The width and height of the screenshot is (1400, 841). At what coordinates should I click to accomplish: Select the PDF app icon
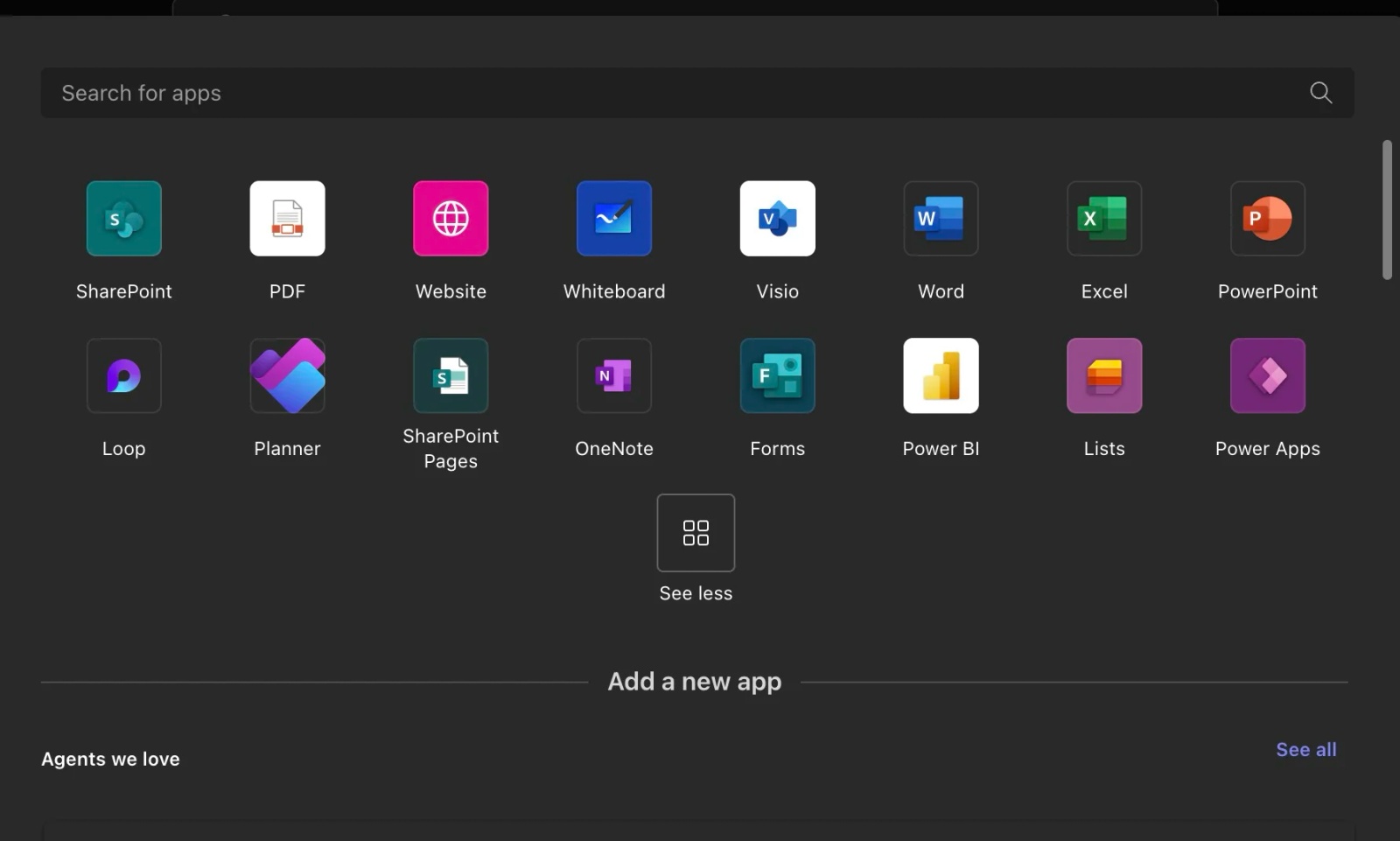tap(287, 219)
